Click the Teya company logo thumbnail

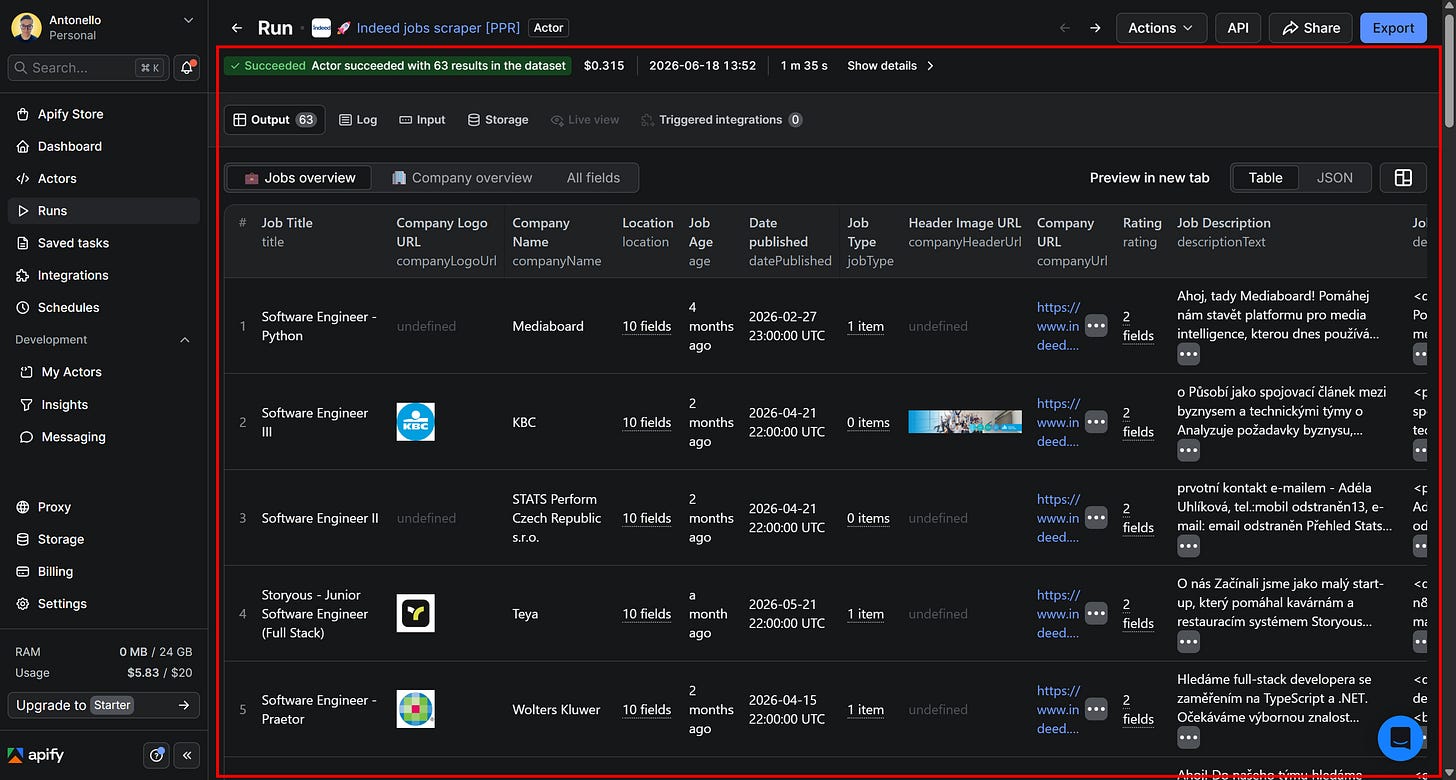click(415, 613)
